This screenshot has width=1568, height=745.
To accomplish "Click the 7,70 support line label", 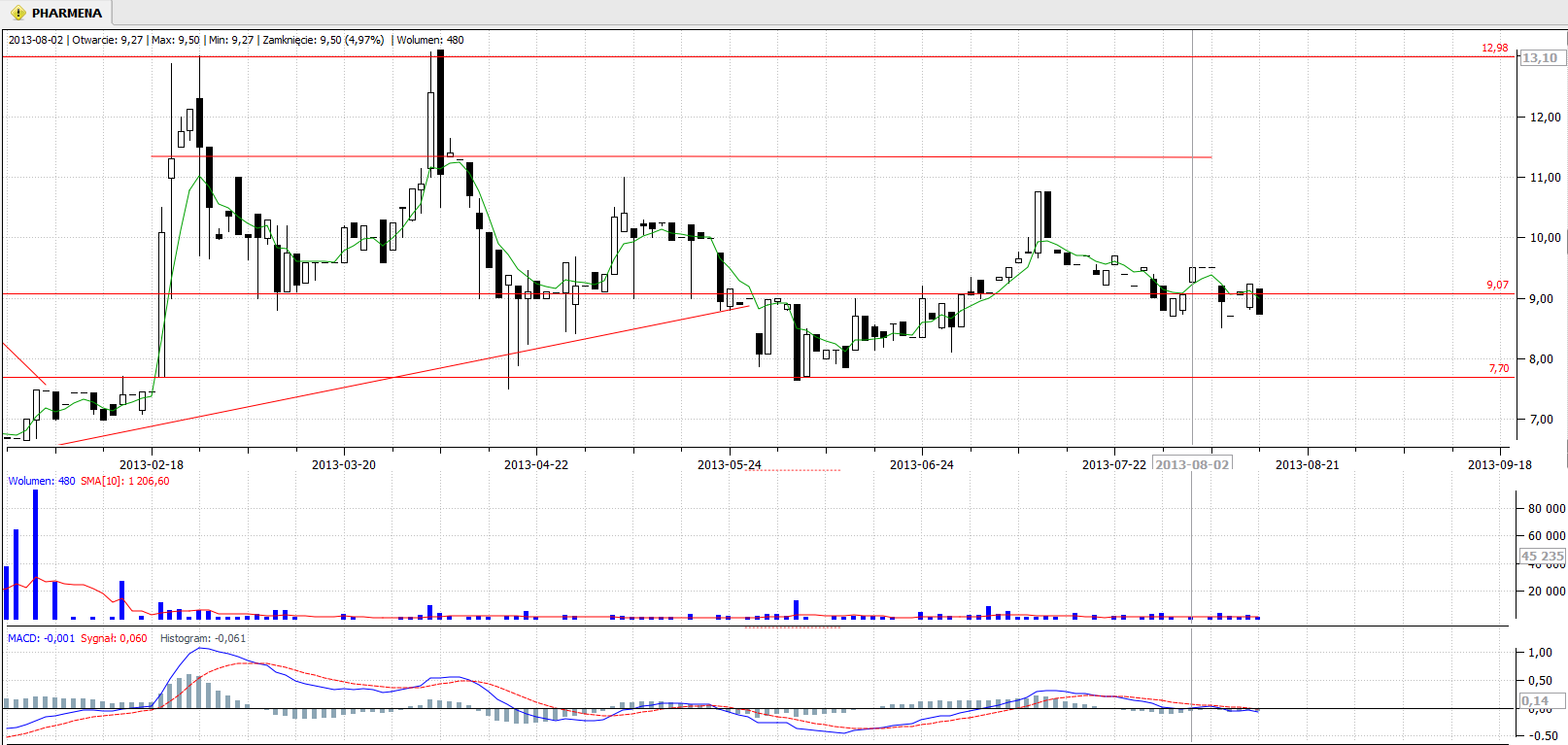I will point(1498,368).
